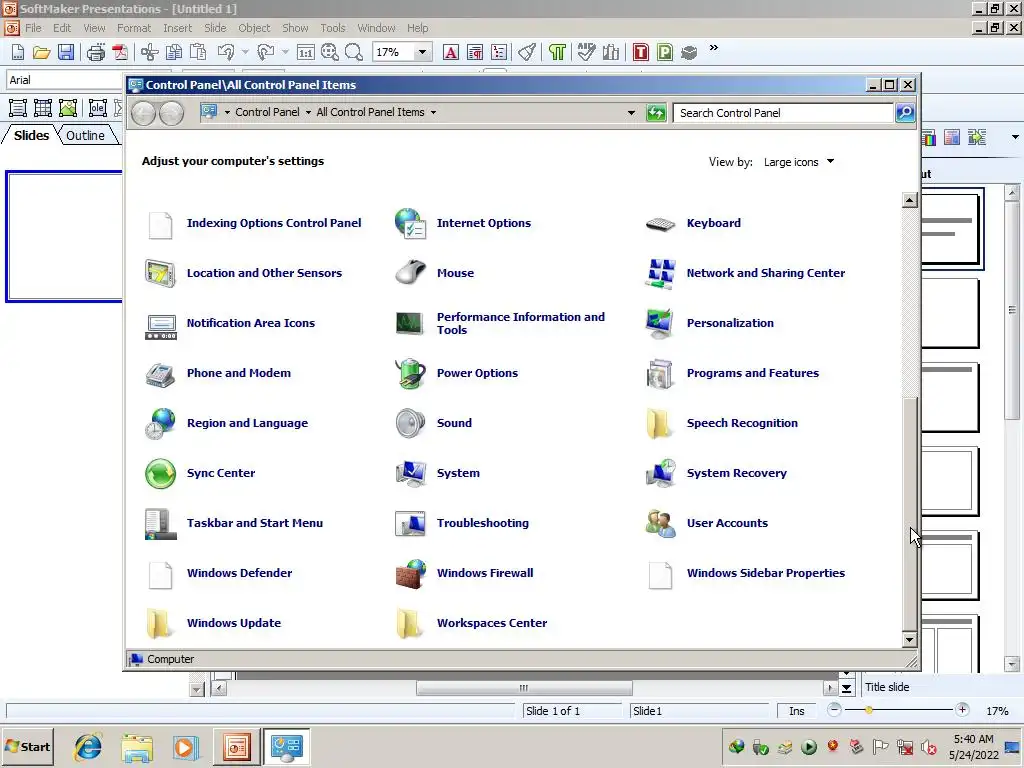Open the Tools menu
Viewport: 1024px width, 768px height.
[x=332, y=28]
